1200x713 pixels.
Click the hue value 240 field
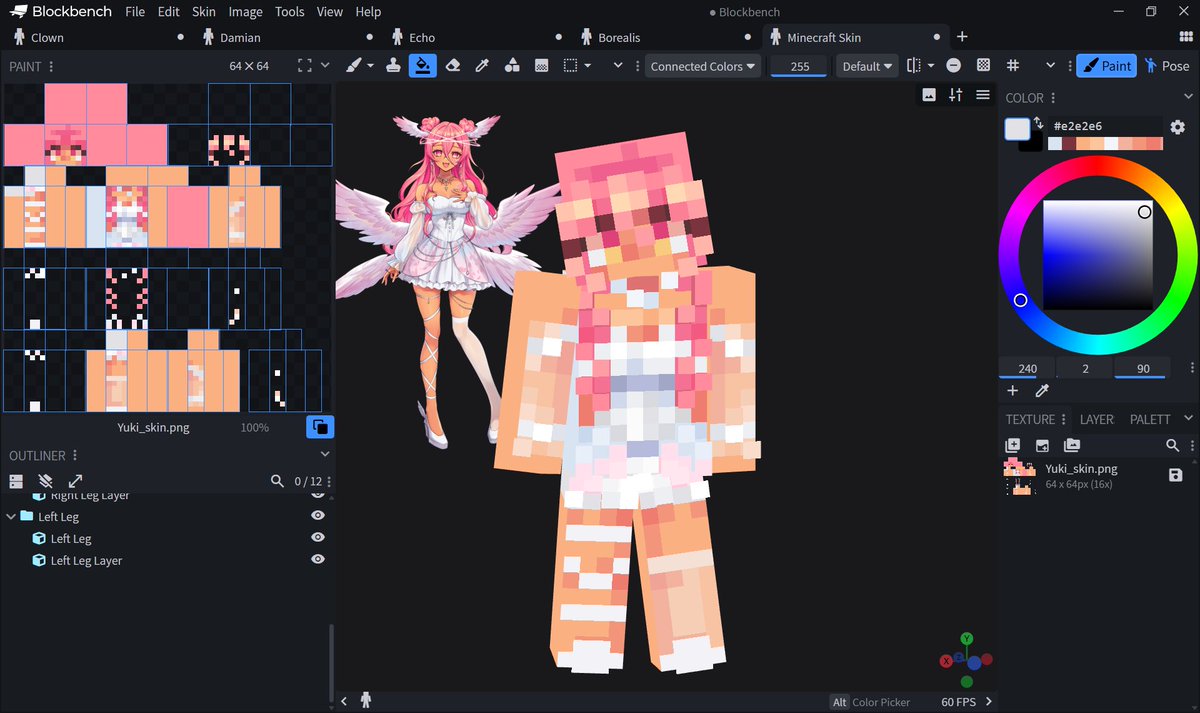pos(1027,368)
